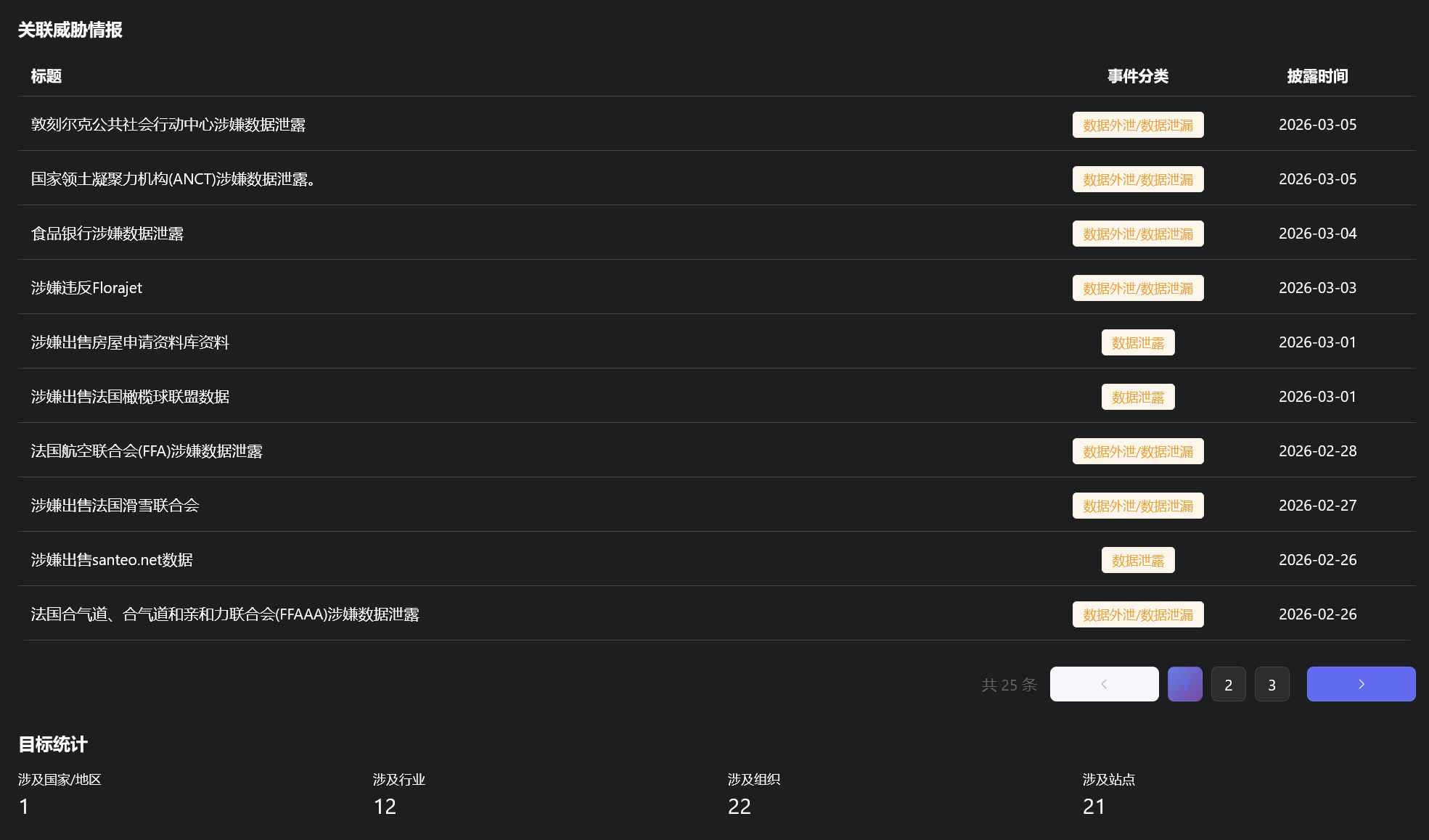Open 涉嫌出售法国滑雪联合会 entry

[115, 506]
